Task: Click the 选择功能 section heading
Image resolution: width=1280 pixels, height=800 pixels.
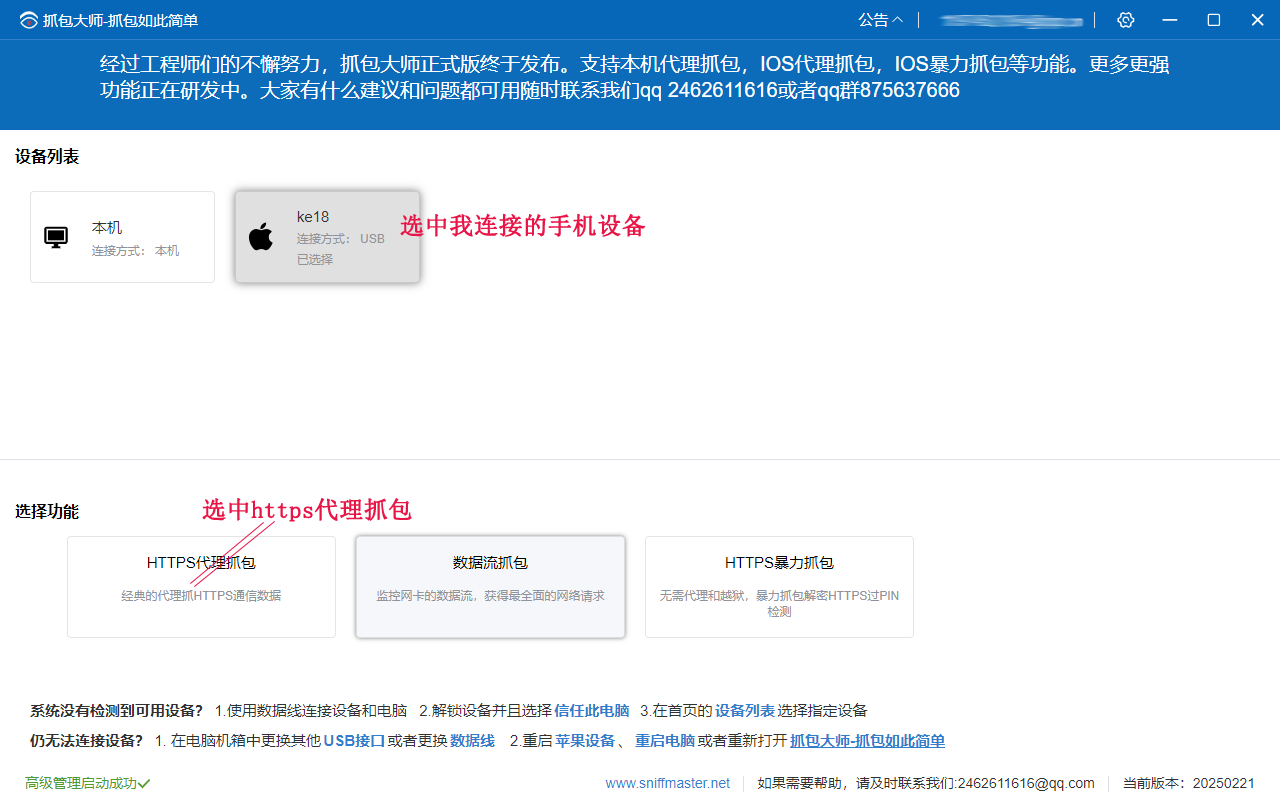Action: (x=47, y=512)
